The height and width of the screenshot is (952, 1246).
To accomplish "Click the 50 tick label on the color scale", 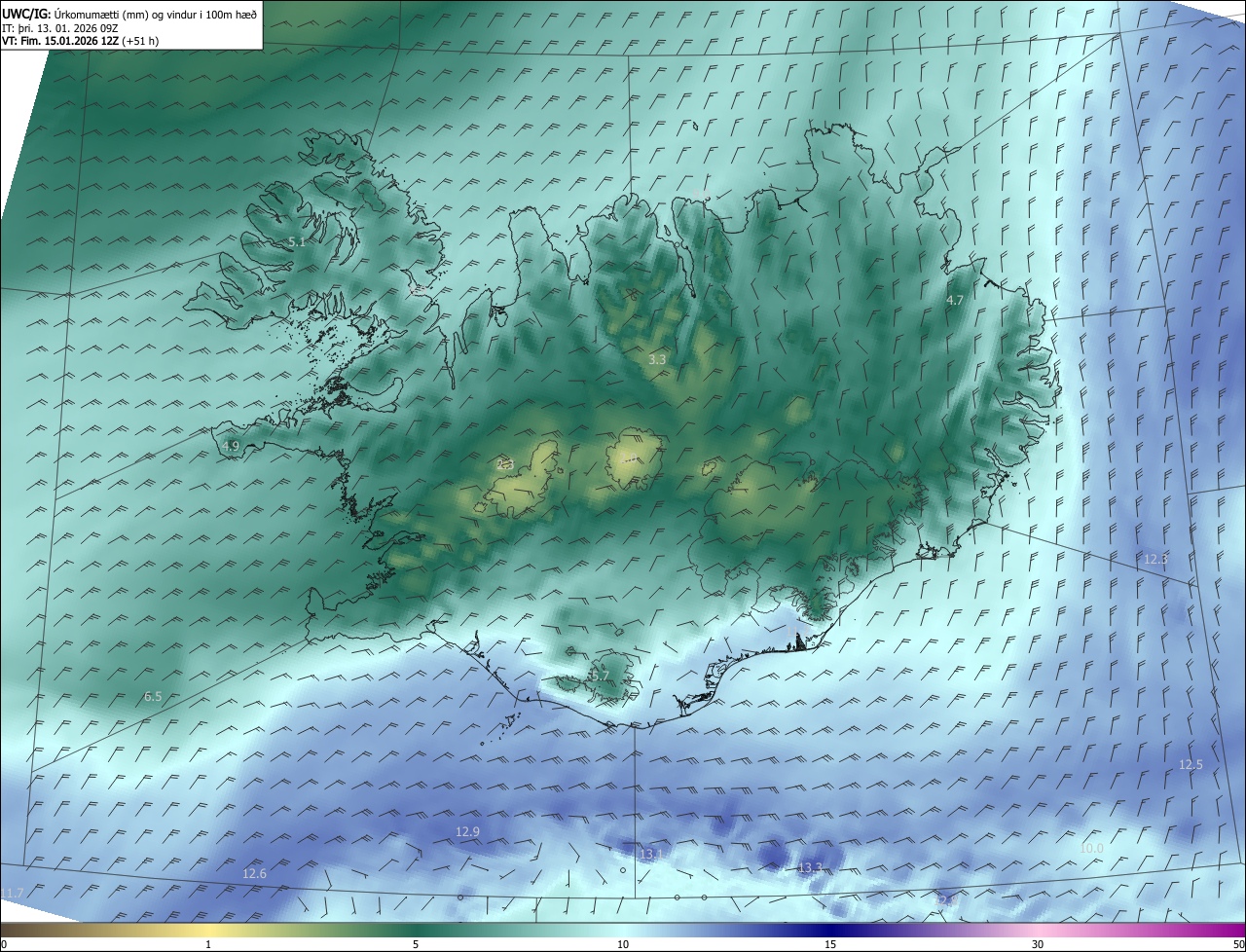I will [1237, 944].
